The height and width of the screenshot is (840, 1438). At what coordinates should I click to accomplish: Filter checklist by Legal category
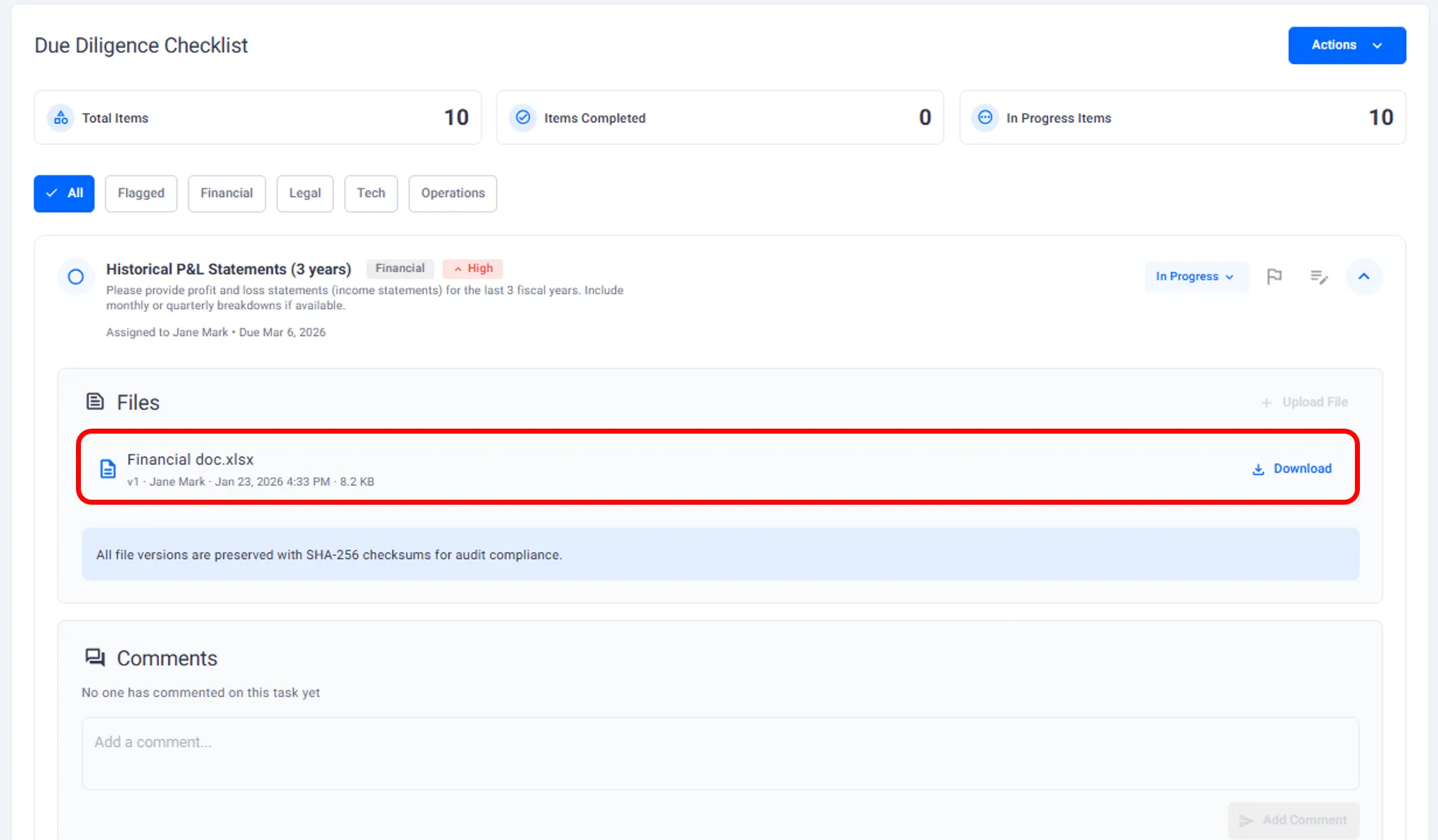click(305, 193)
